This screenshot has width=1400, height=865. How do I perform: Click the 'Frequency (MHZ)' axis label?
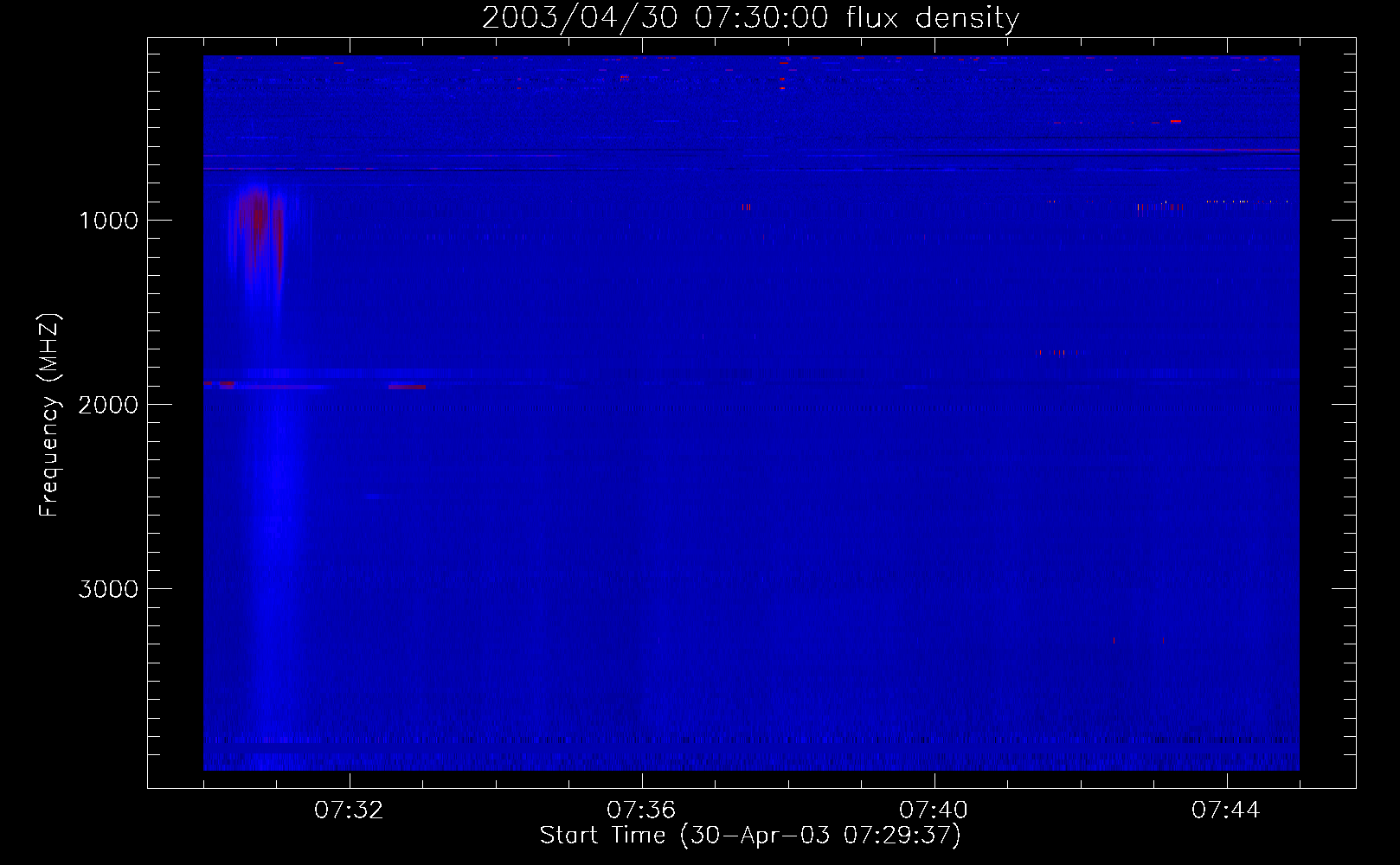pos(50,416)
